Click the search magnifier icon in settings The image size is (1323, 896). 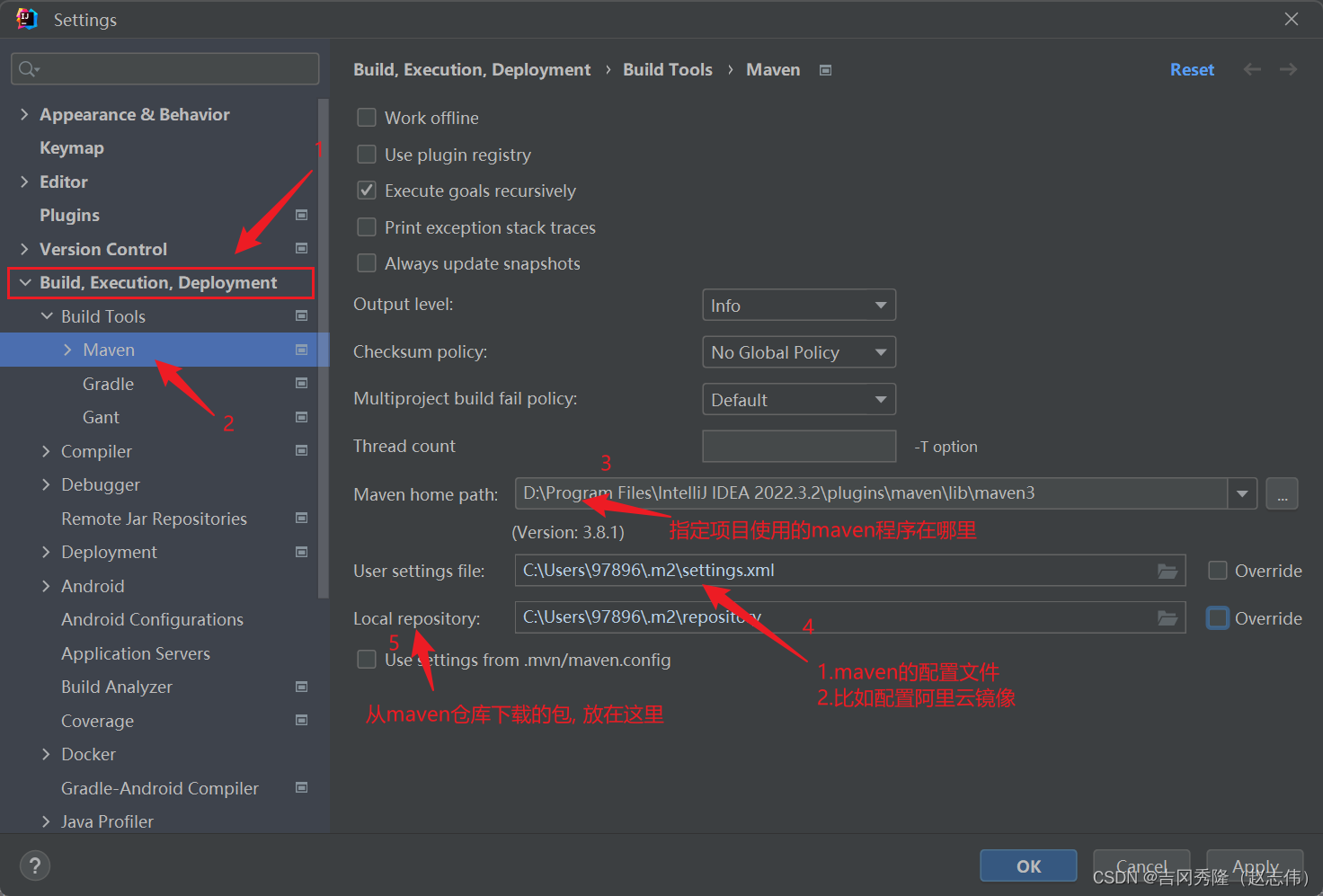click(28, 69)
